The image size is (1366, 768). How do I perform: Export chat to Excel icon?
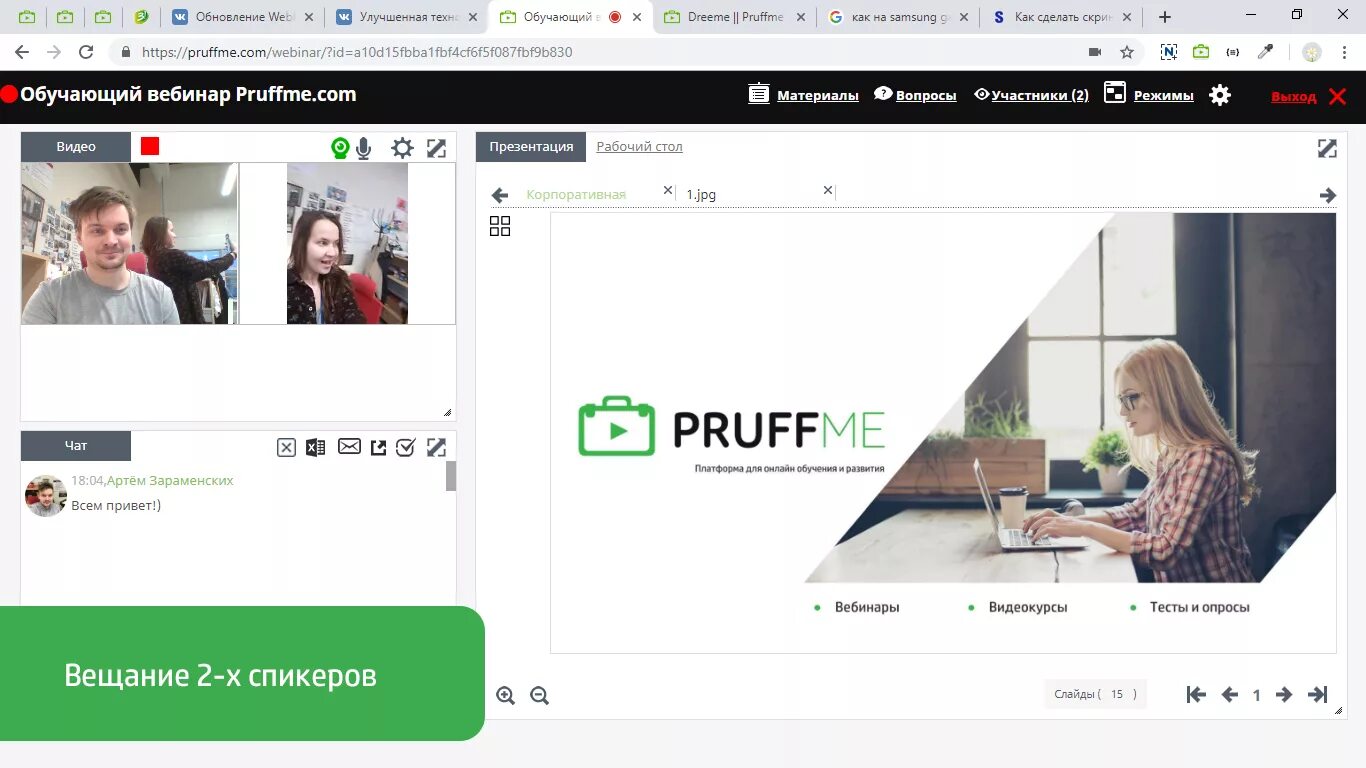coord(315,447)
